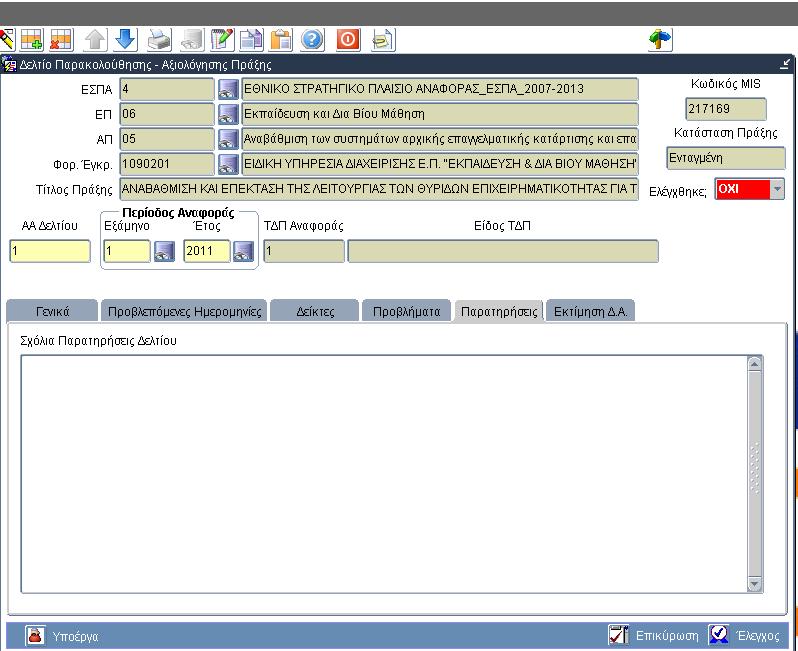798x651 pixels.
Task: Open lookup list beside Φορ. Έγκρ. field
Action: click(x=228, y=164)
